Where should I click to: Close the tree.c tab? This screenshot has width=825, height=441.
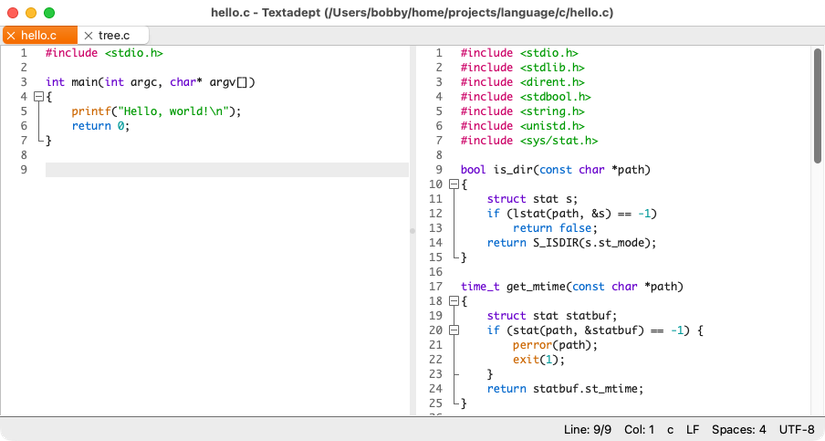coord(88,35)
